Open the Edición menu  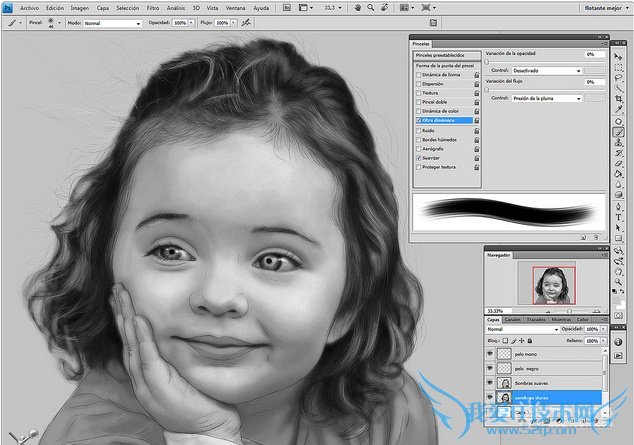click(55, 8)
